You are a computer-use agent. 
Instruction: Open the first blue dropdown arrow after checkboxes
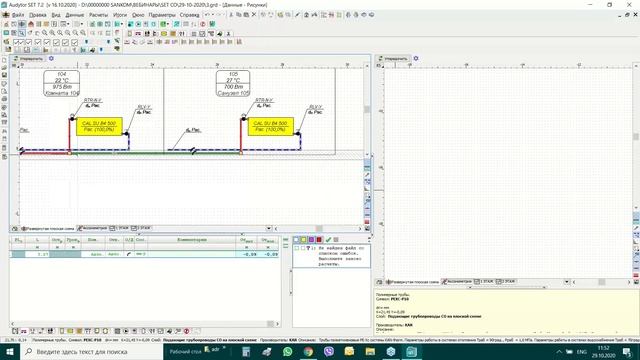(x=87, y=42)
